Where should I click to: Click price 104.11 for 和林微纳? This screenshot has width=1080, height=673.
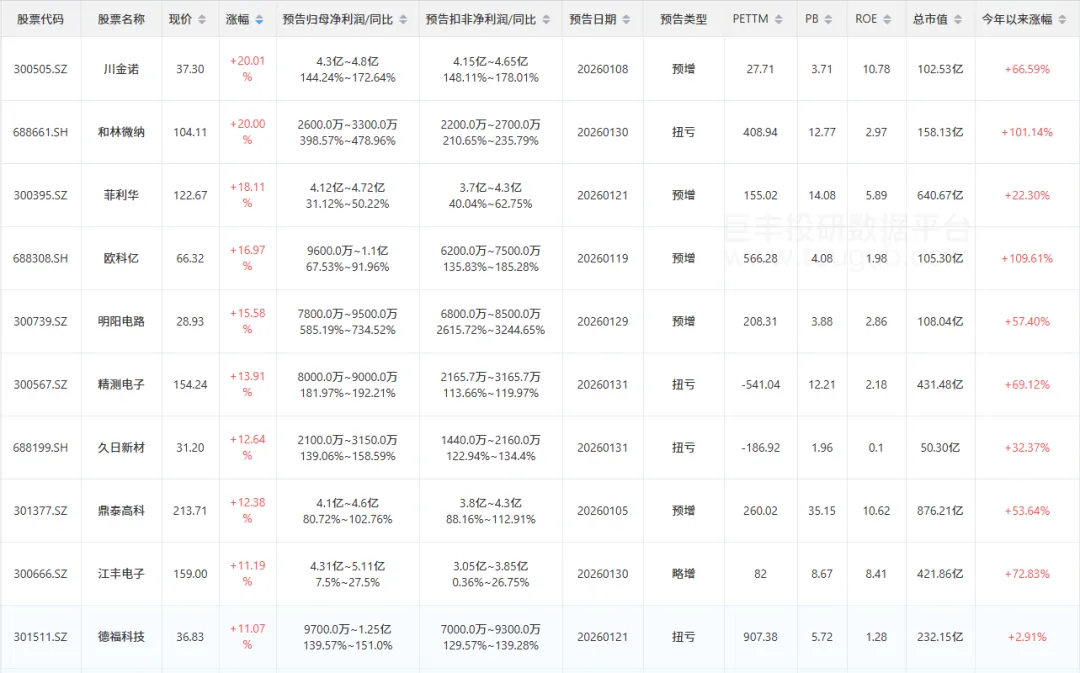(x=190, y=132)
